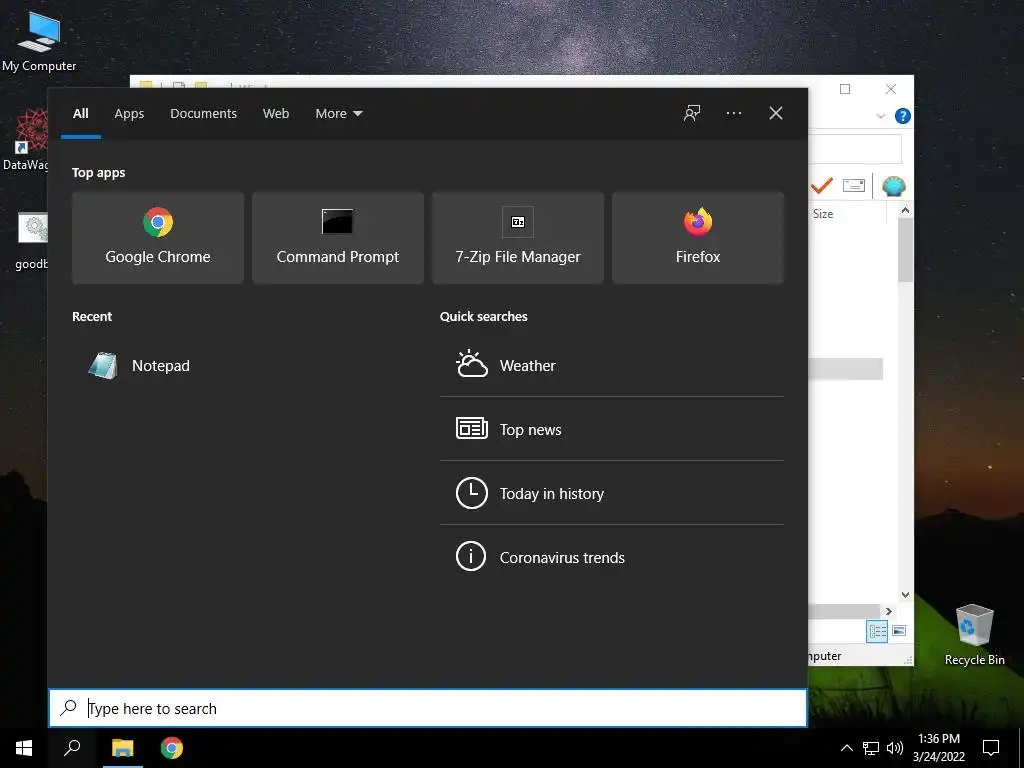Click the Explorer scrollbar up arrow
The width and height of the screenshot is (1024, 768).
[x=905, y=210]
